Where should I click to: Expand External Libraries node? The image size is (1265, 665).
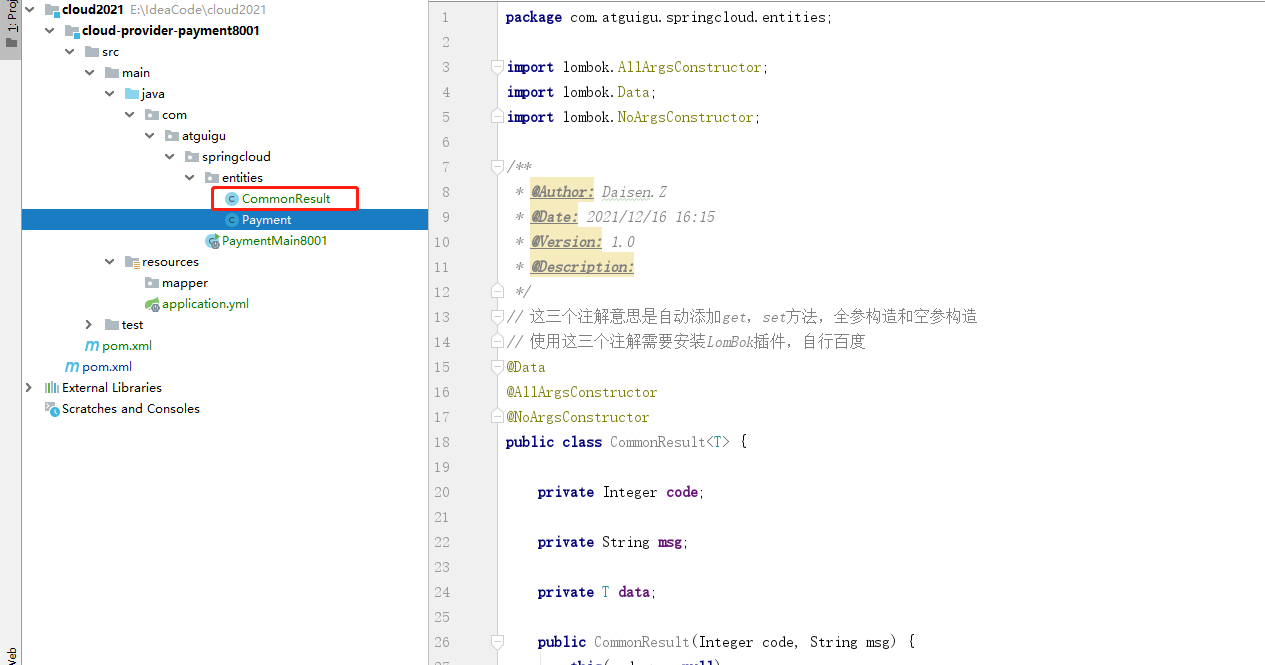(x=29, y=387)
